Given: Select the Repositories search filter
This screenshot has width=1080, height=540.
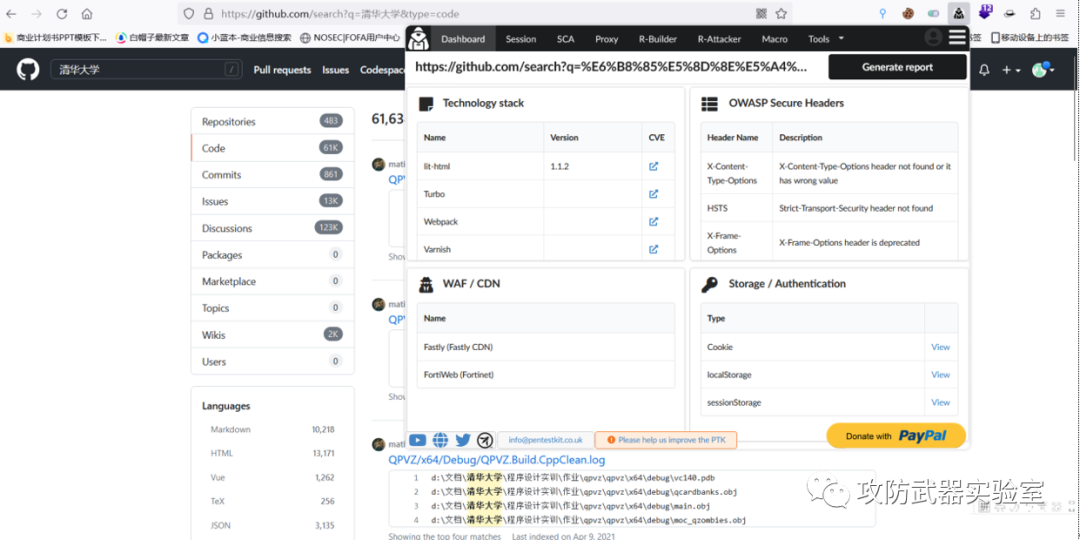Looking at the screenshot, I should tap(272, 121).
